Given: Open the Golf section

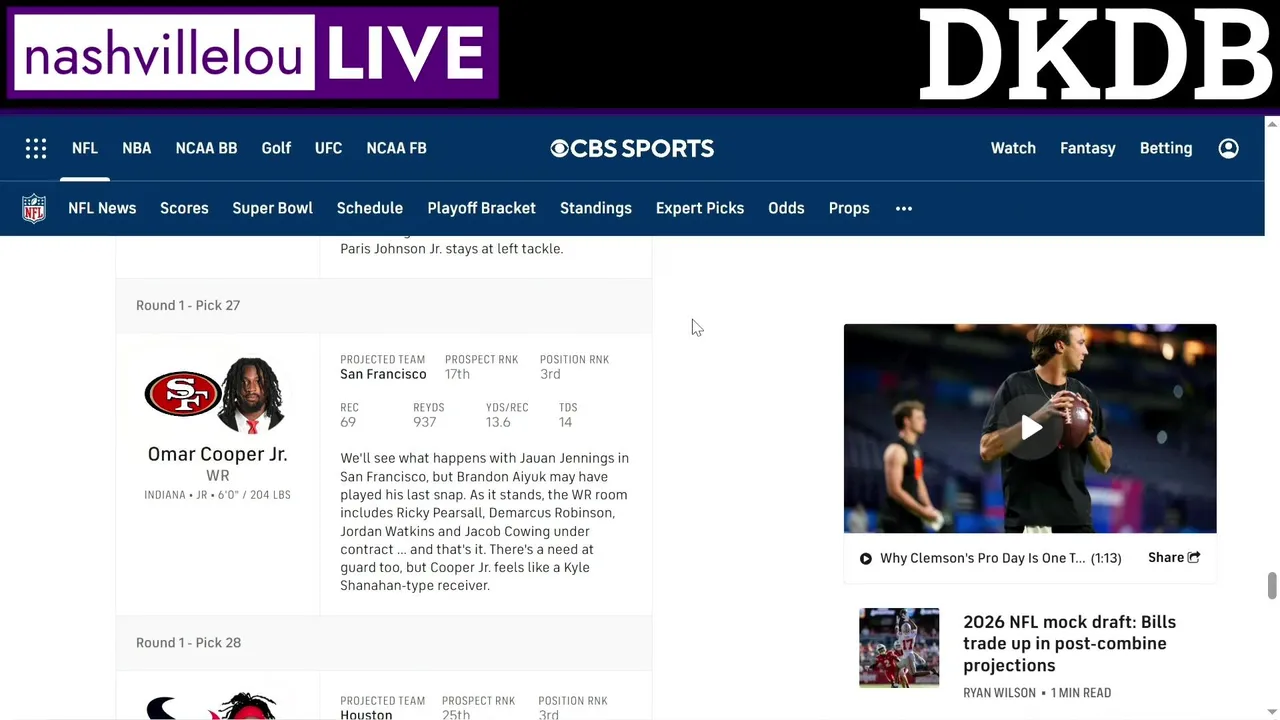Looking at the screenshot, I should pos(276,148).
